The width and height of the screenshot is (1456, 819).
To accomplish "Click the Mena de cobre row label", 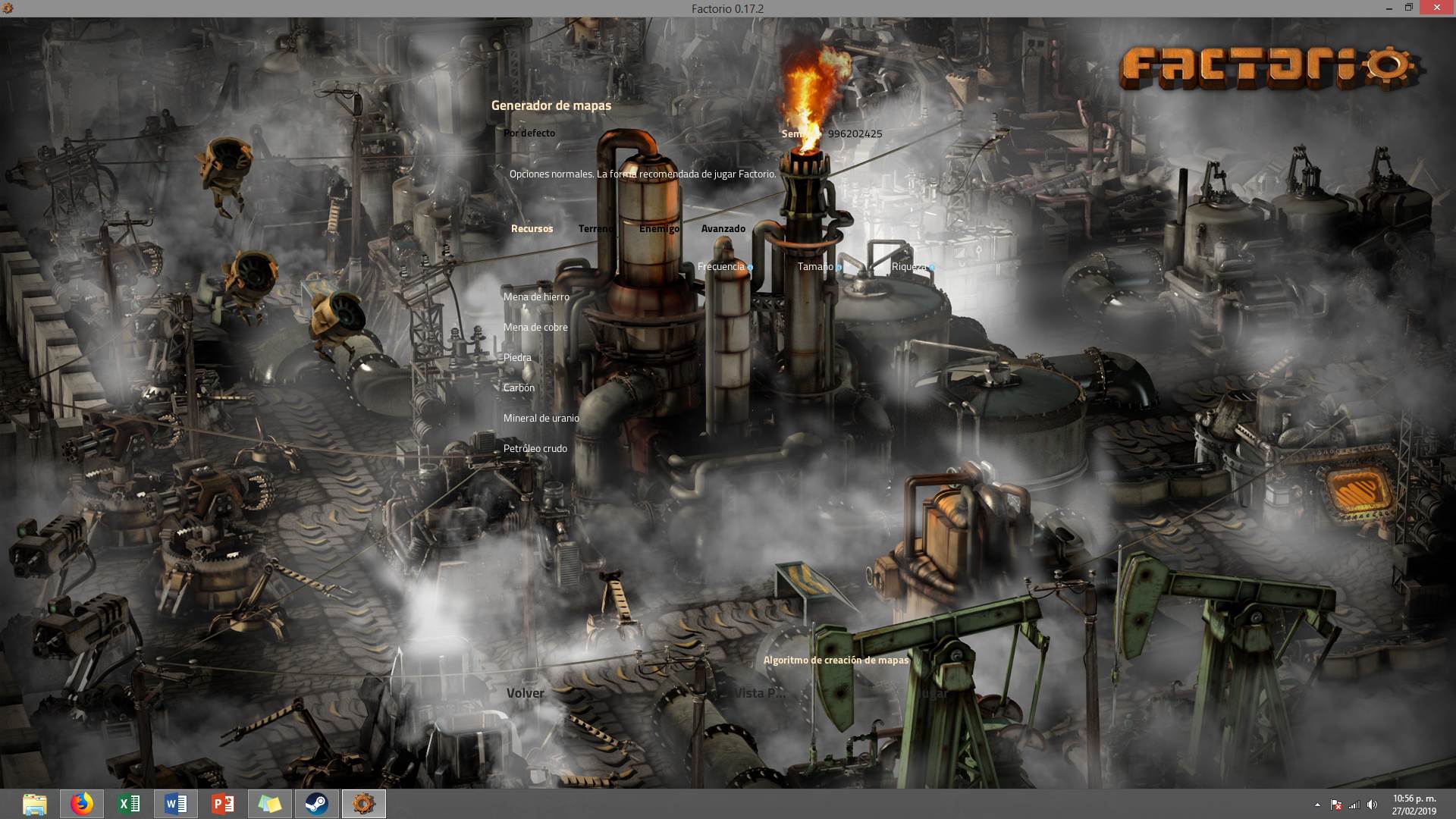I will (x=535, y=327).
